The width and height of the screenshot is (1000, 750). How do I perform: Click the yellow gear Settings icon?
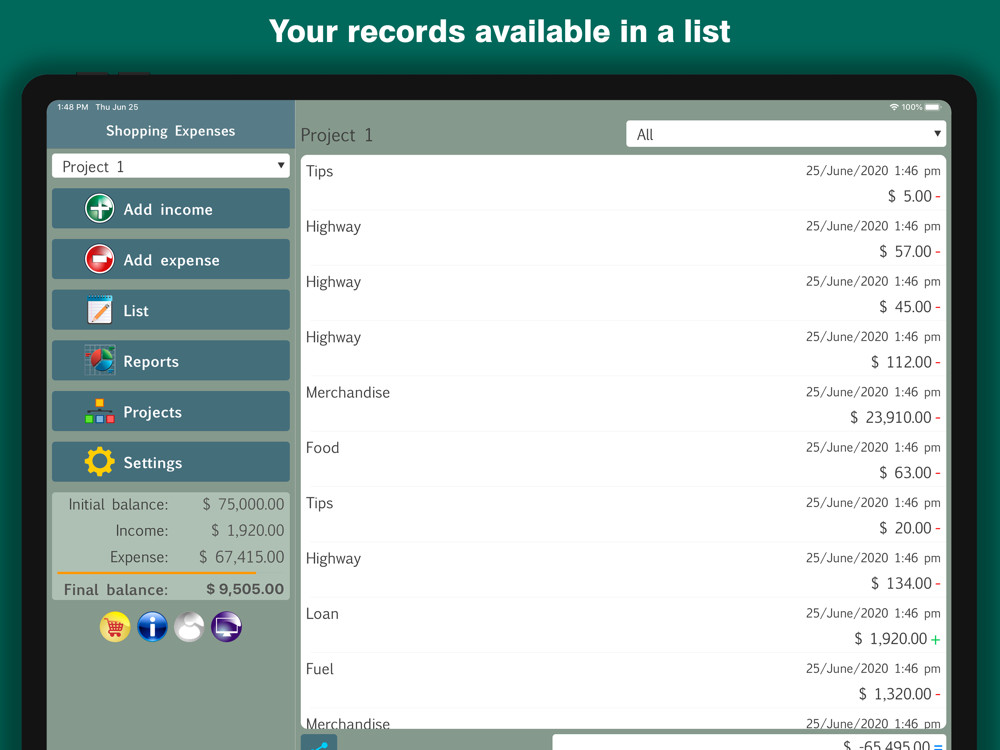tap(99, 462)
